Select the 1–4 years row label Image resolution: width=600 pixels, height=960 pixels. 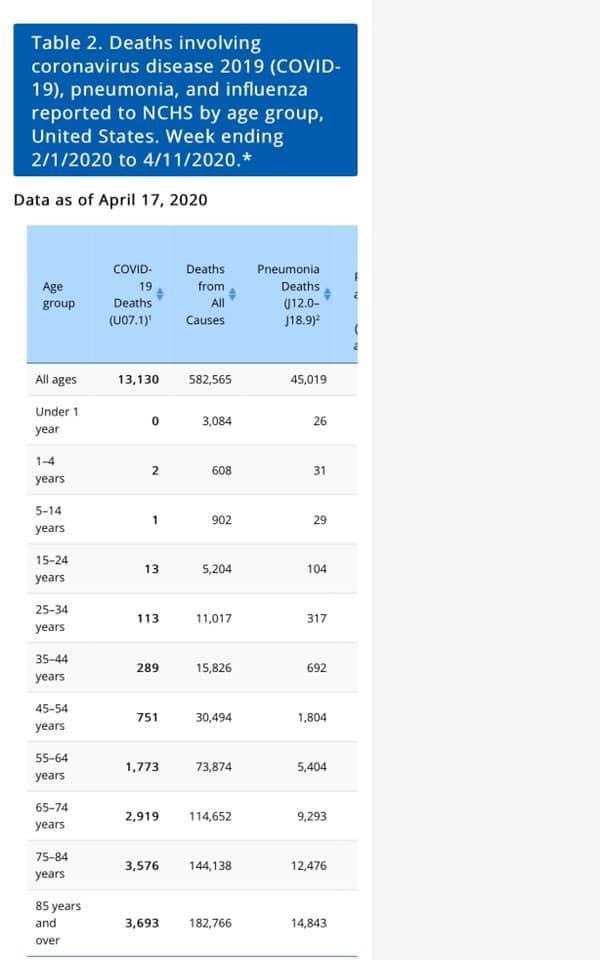[50, 470]
